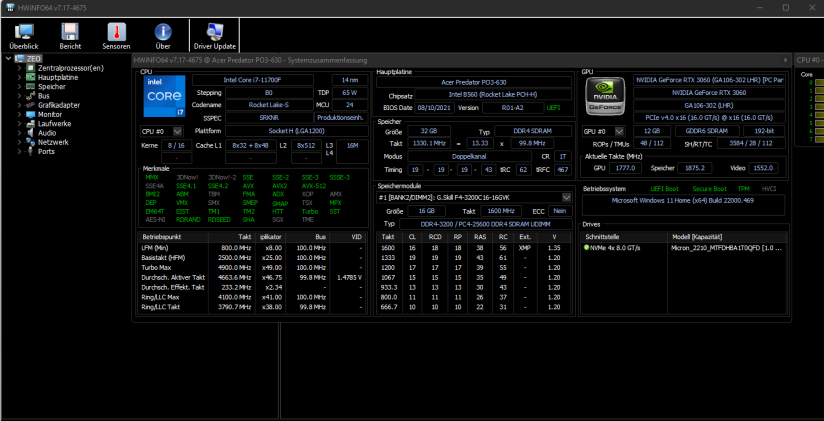Select Netzwerk in the tree
The height and width of the screenshot is (421, 824).
tap(53, 142)
